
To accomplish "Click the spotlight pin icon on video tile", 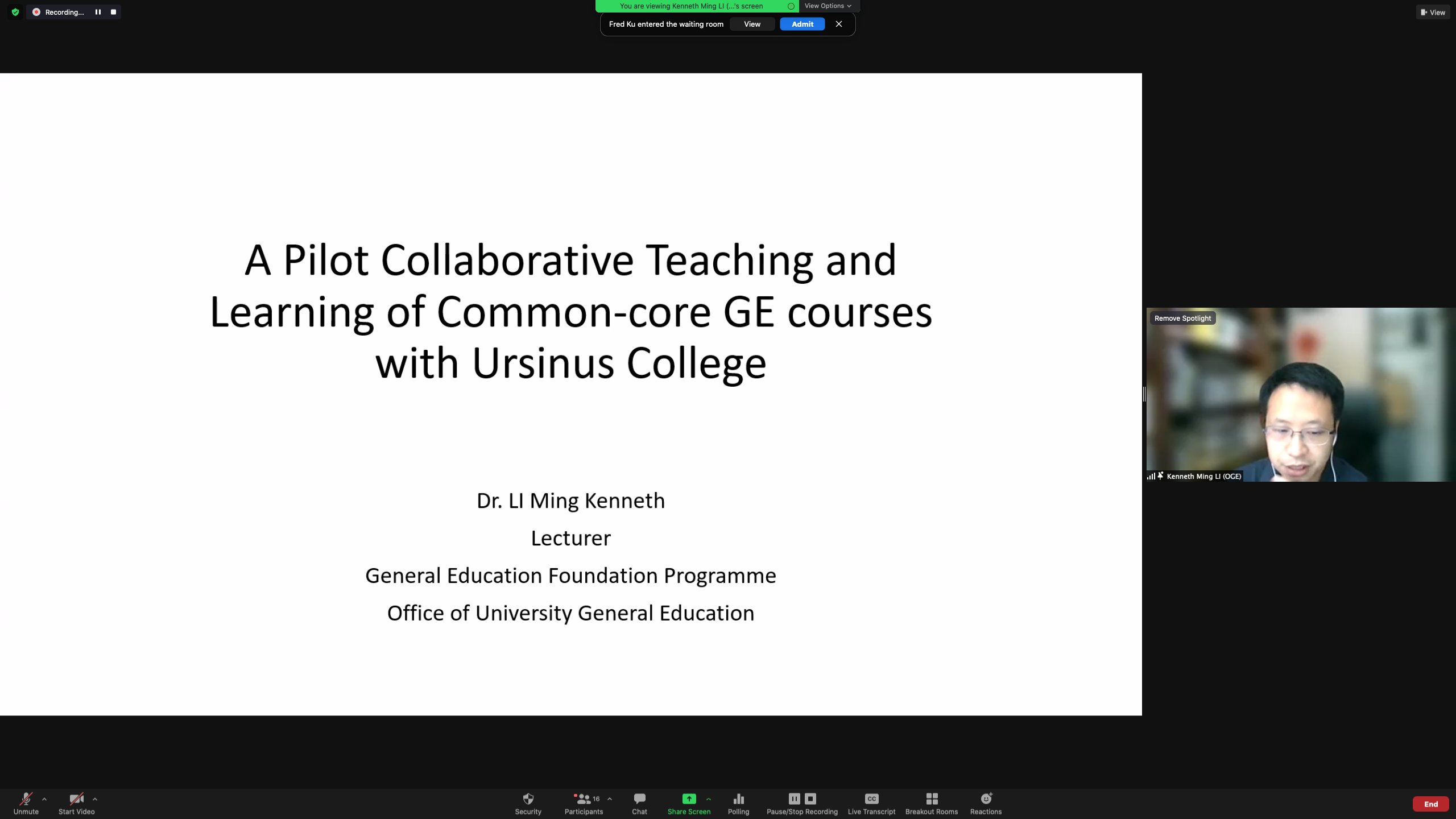I will pos(1160,475).
